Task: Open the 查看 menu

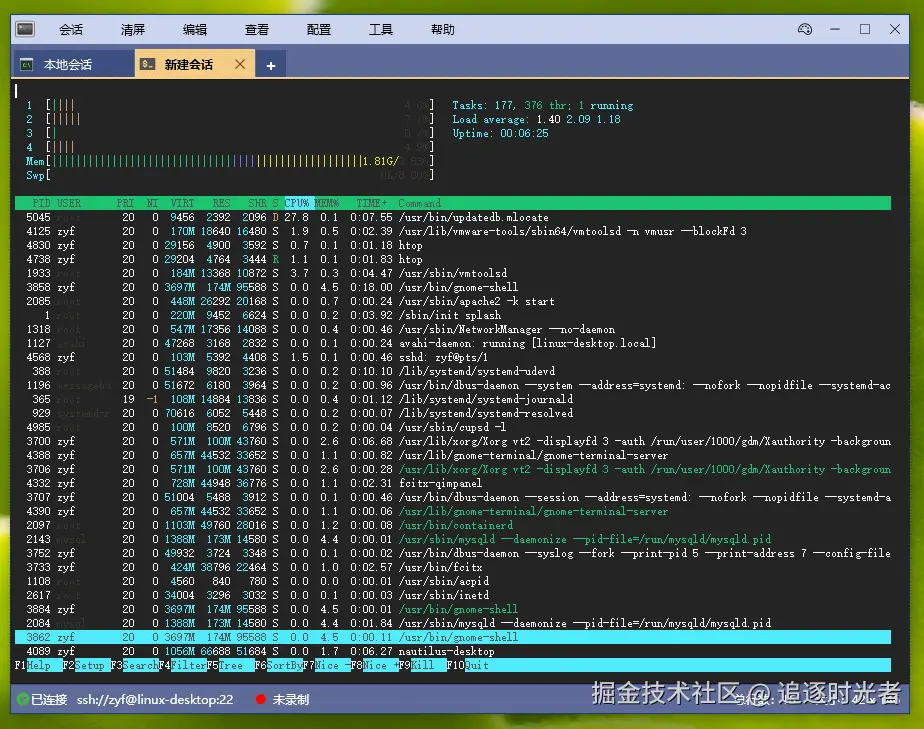Action: (x=257, y=30)
